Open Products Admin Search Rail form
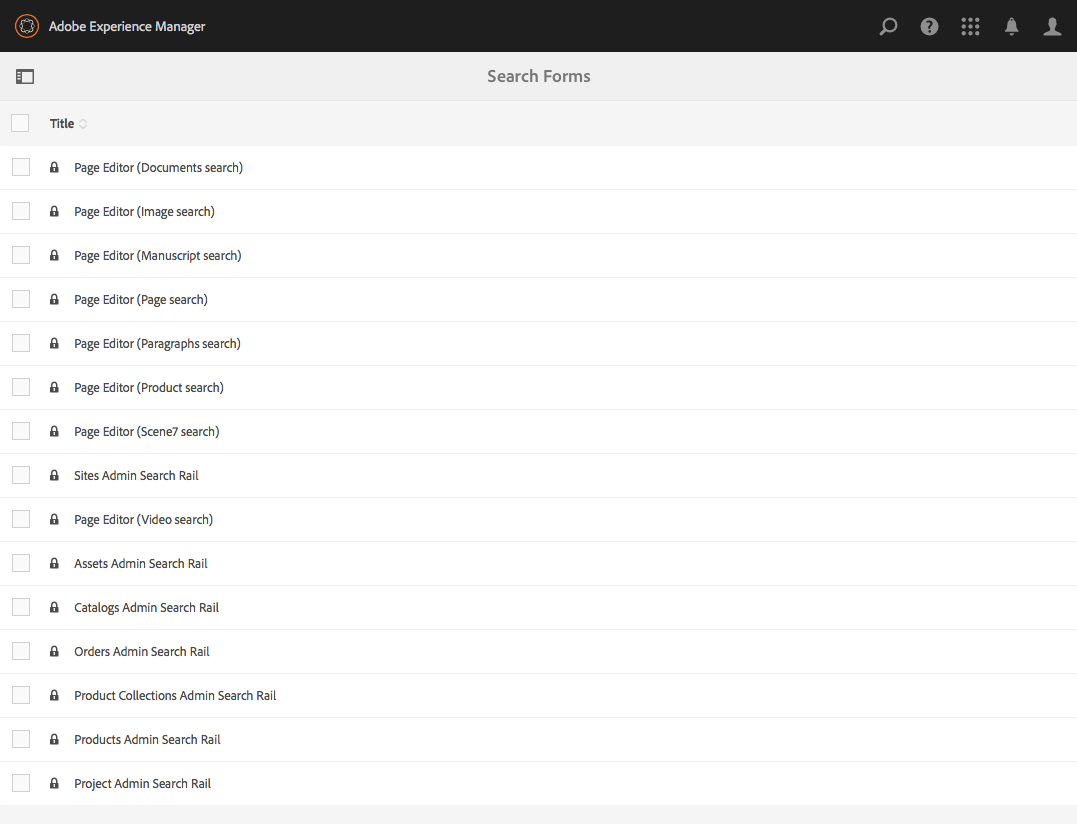Screen dimensions: 1077x824 click(x=147, y=739)
